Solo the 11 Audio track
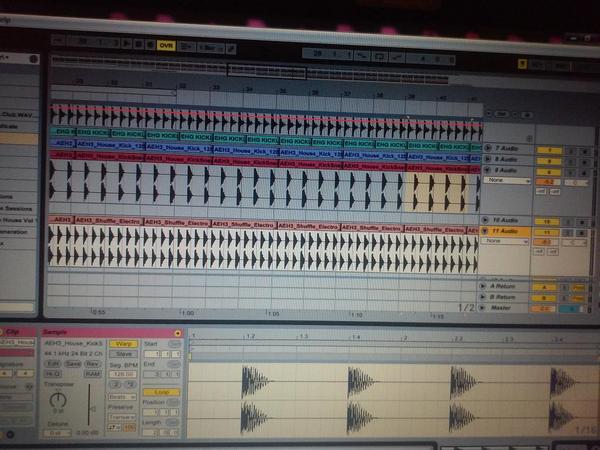This screenshot has height=450, width=600. (x=569, y=233)
